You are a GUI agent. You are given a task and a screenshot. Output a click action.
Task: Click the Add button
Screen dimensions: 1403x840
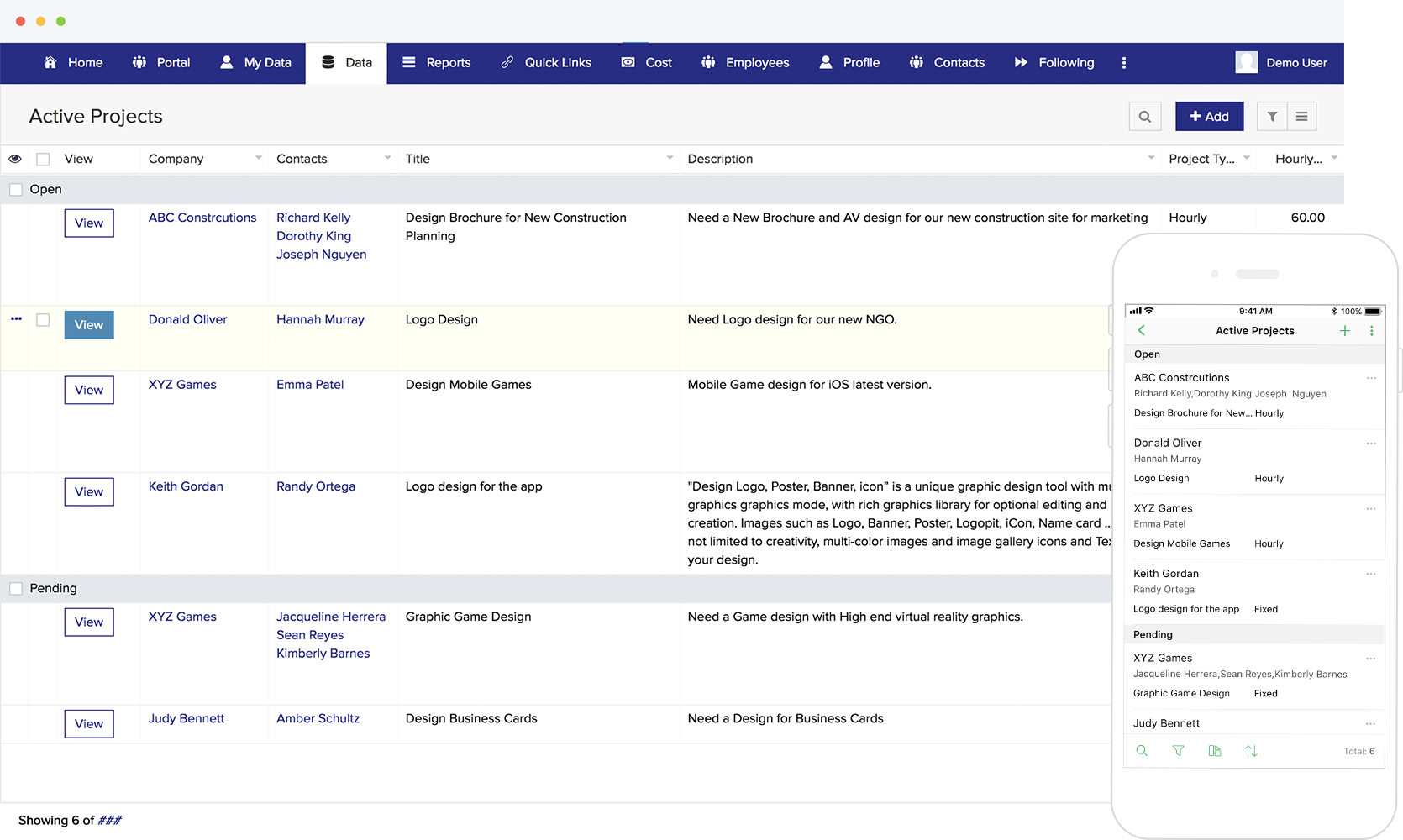coord(1209,117)
